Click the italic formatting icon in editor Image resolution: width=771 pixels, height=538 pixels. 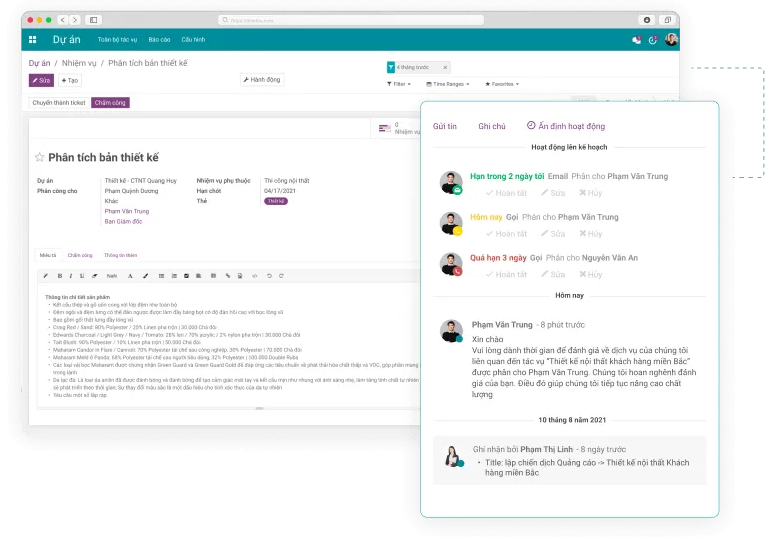point(70,275)
